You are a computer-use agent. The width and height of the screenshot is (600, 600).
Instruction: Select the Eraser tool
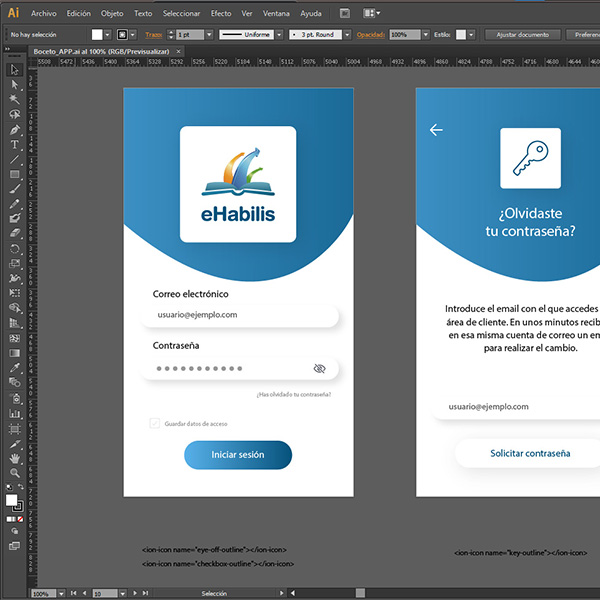point(15,233)
